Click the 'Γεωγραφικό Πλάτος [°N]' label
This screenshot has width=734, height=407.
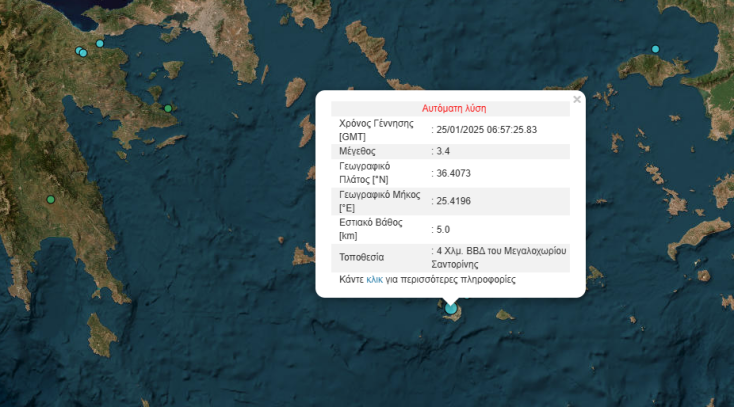366,172
